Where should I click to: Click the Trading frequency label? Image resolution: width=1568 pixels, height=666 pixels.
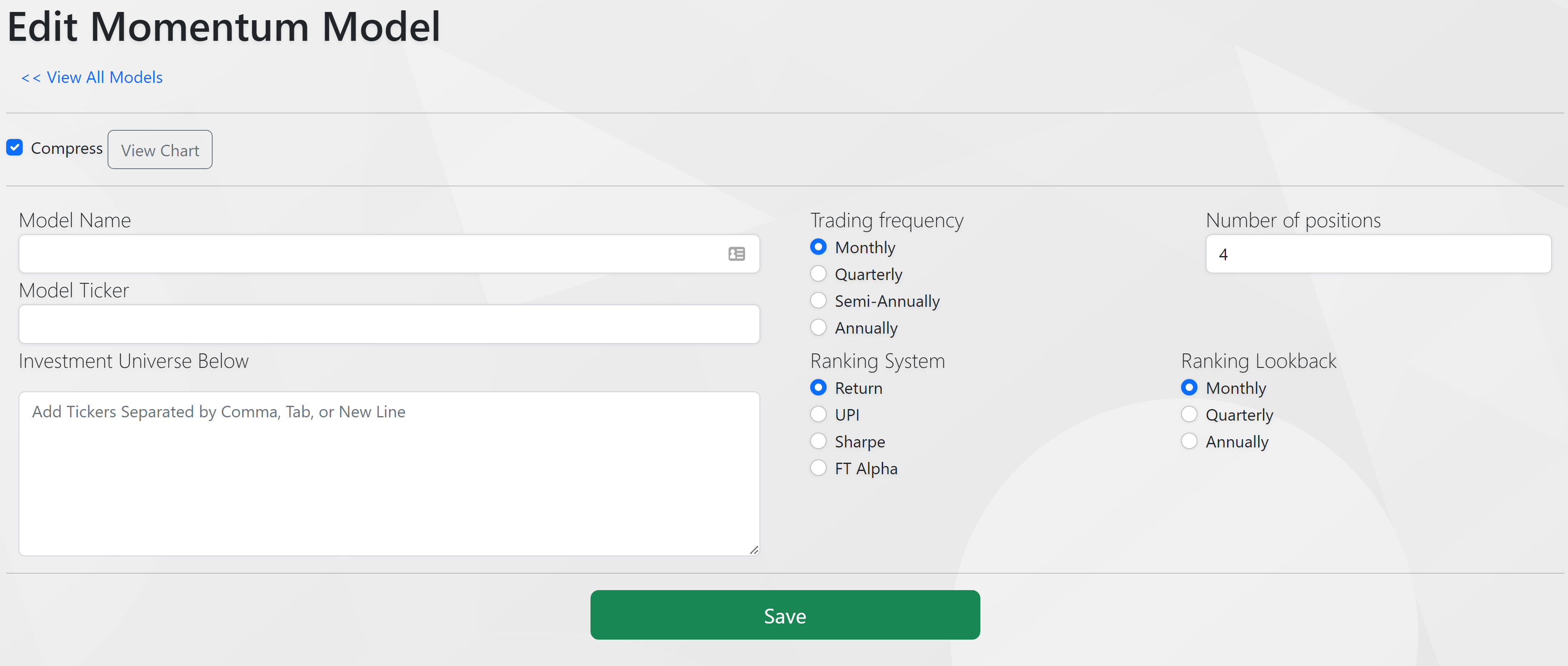coord(887,220)
